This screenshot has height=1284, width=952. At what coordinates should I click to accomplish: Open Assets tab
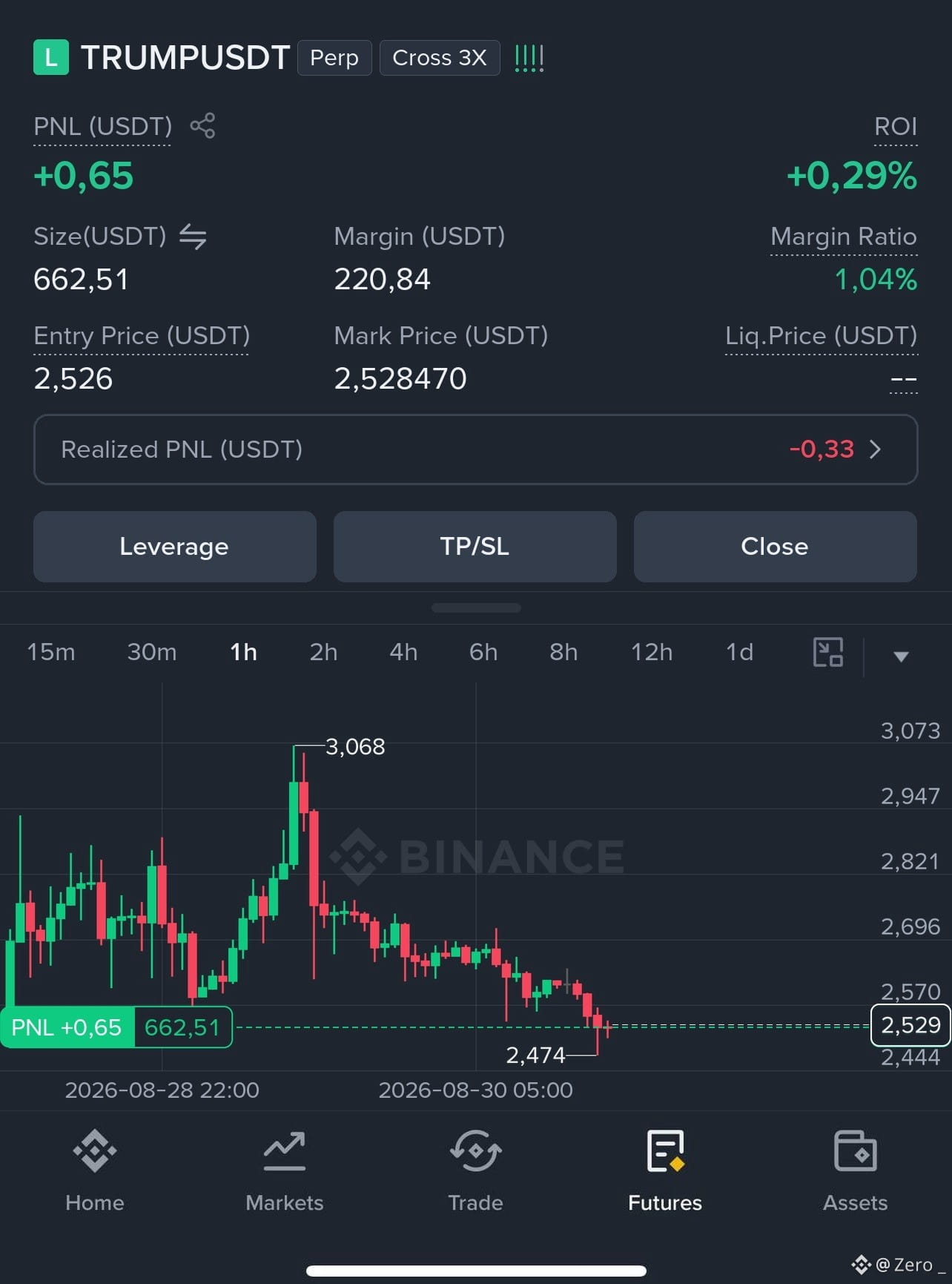coord(855,1171)
